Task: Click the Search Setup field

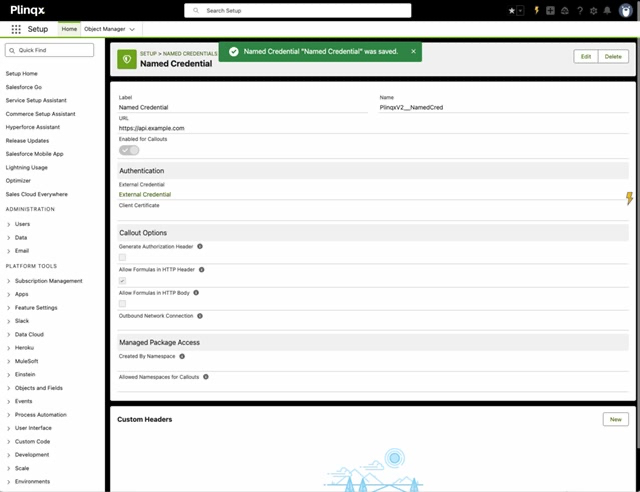Action: point(298,11)
